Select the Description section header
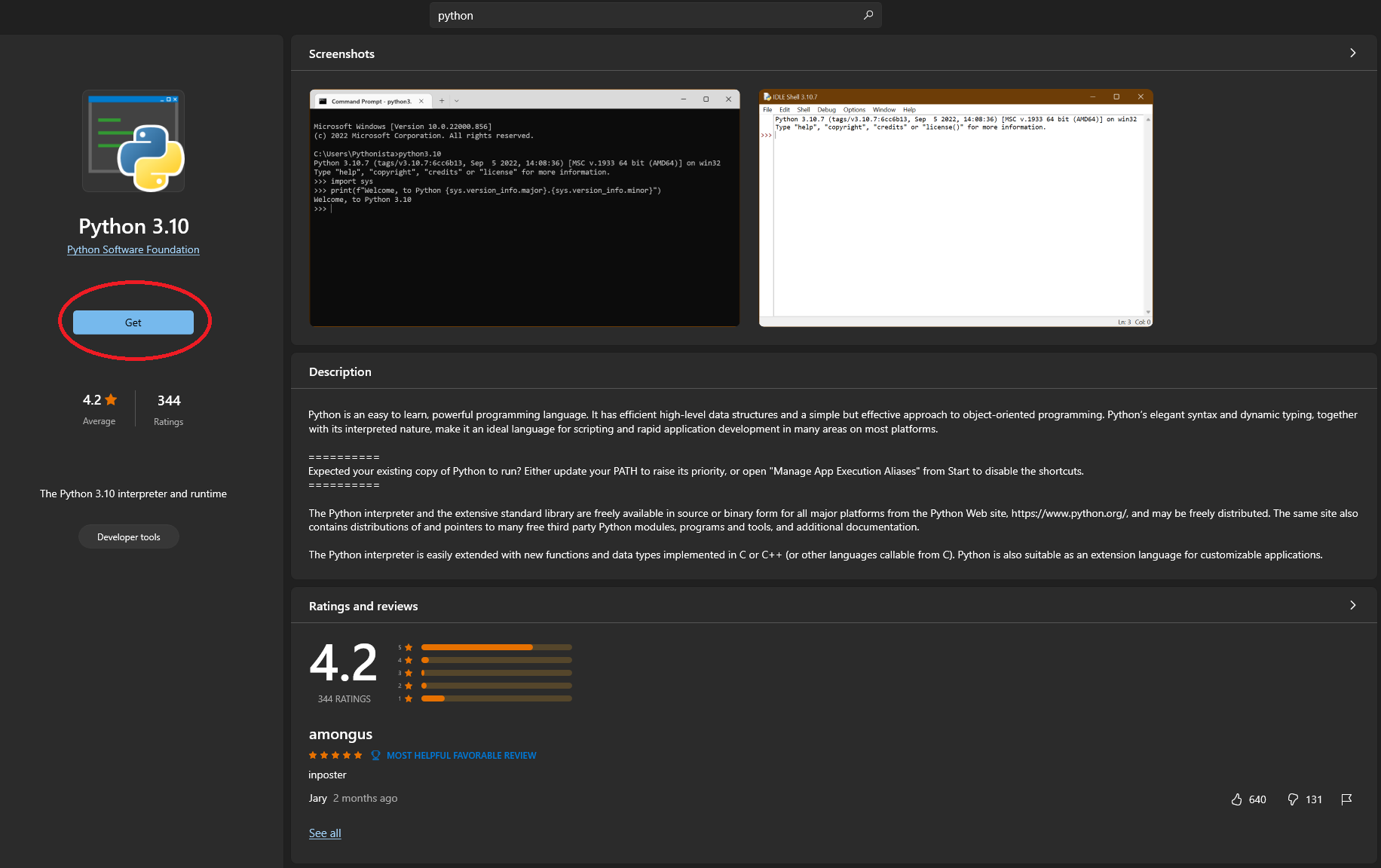The image size is (1381, 868). tap(339, 371)
